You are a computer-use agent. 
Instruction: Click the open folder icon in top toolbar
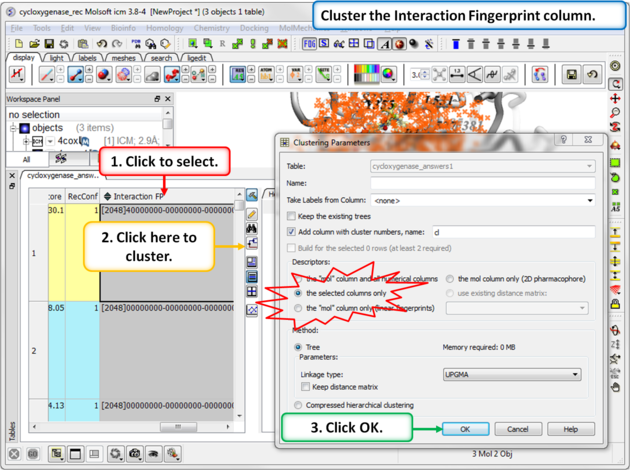(x=35, y=44)
